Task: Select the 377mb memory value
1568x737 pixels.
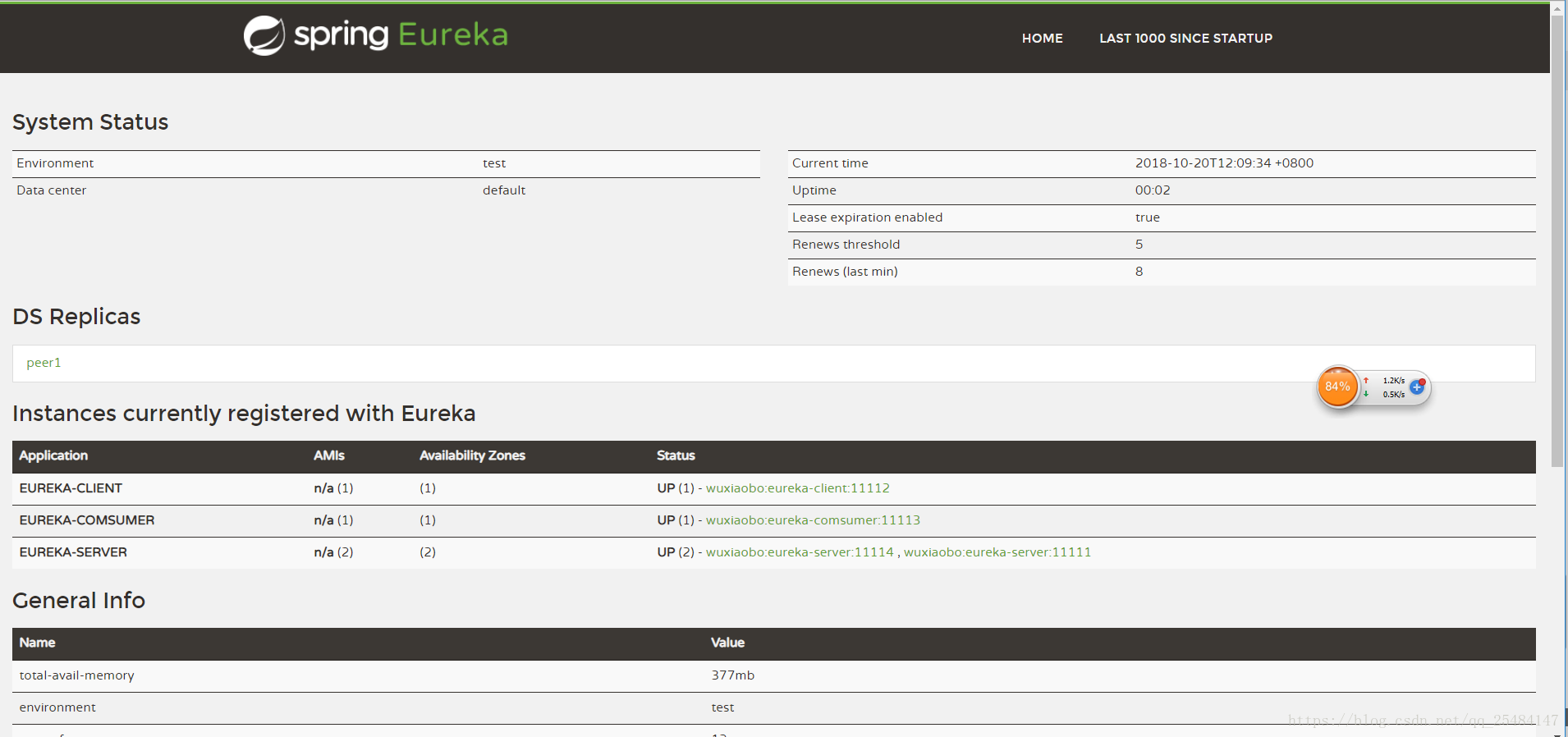Action: [x=732, y=675]
